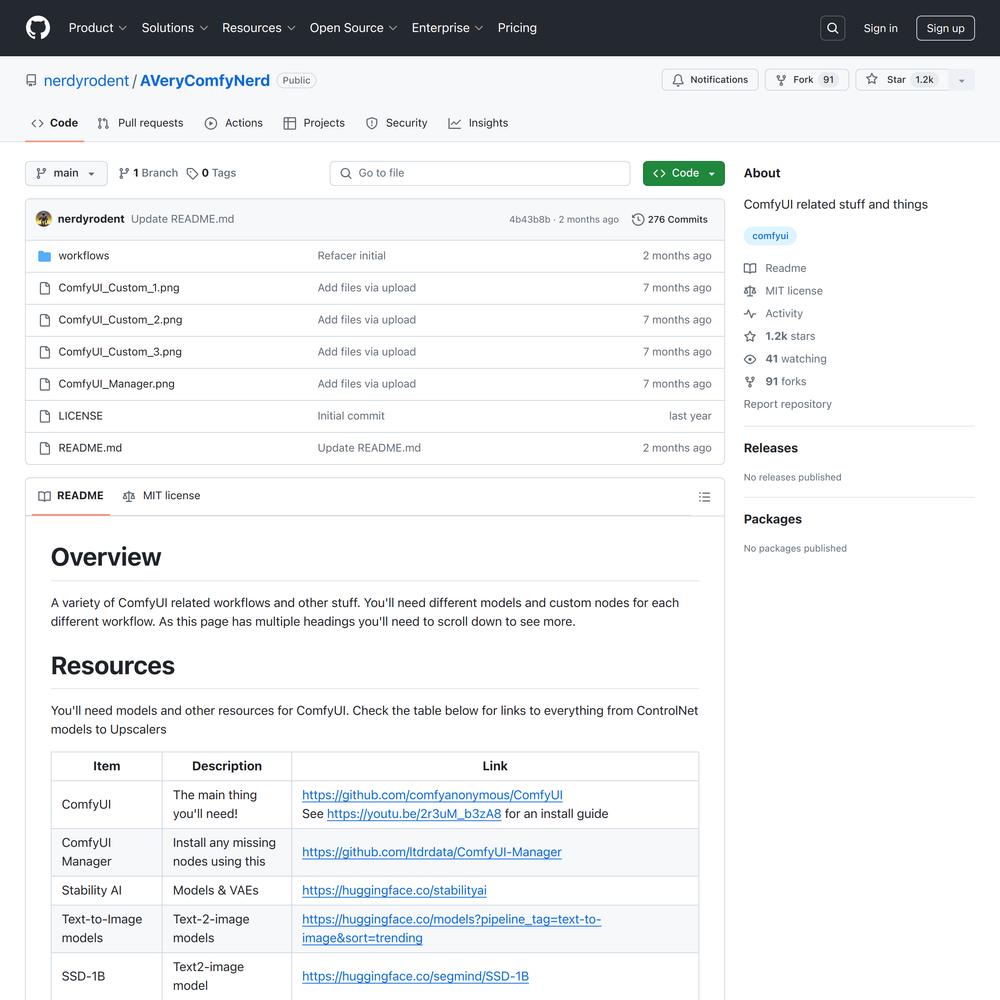Click the pulse icon beside Activity

point(750,314)
